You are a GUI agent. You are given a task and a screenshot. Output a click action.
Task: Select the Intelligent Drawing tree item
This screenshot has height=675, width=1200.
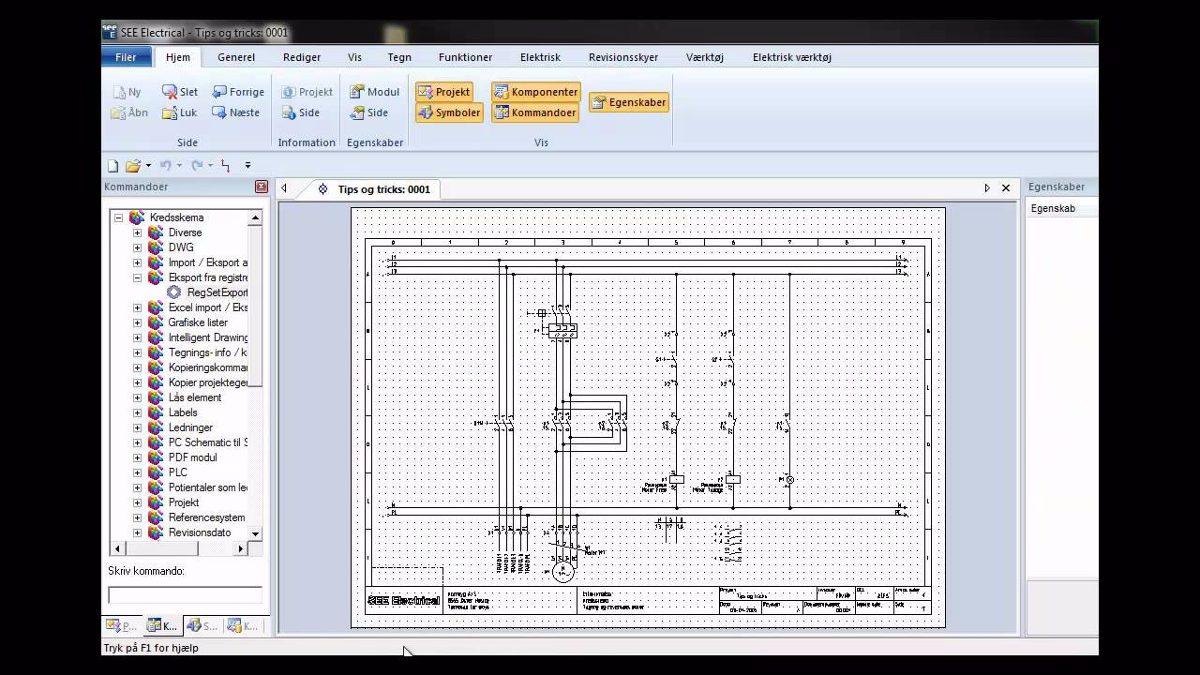[208, 337]
